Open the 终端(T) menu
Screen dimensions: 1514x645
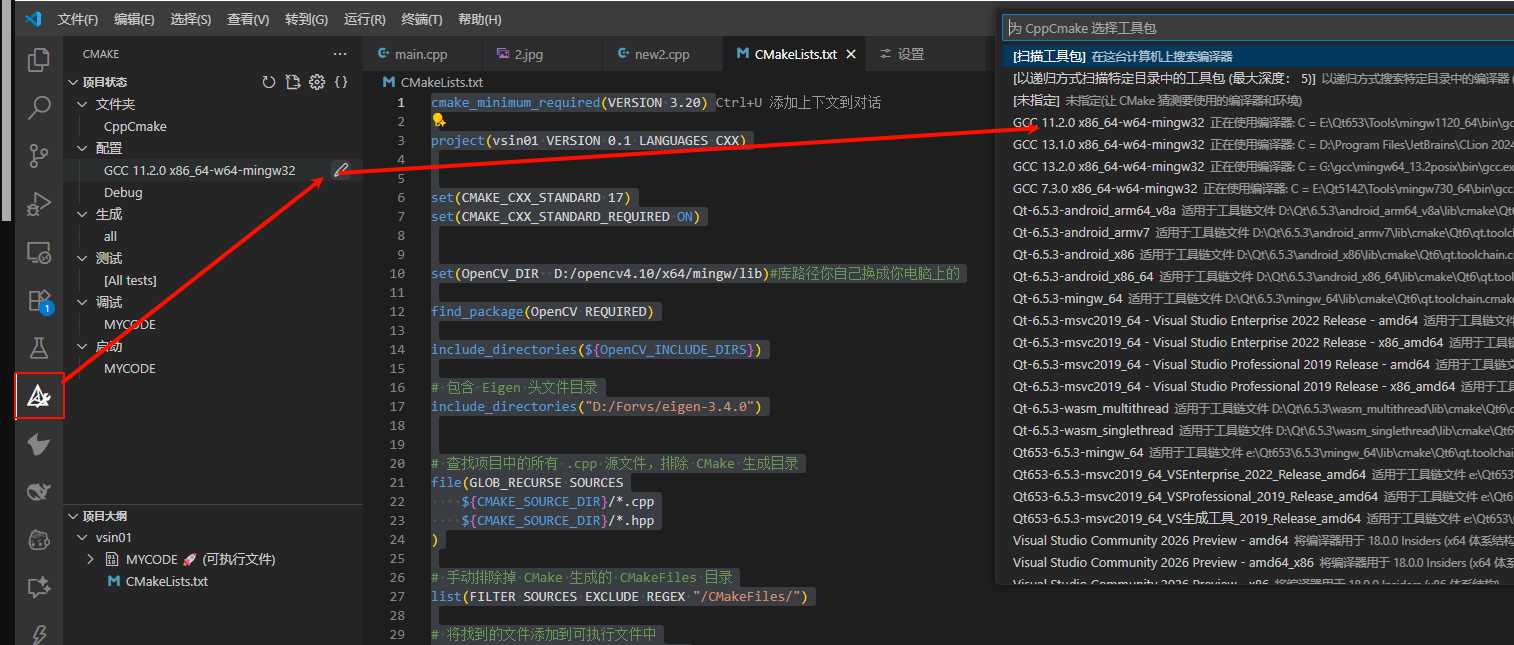point(422,19)
